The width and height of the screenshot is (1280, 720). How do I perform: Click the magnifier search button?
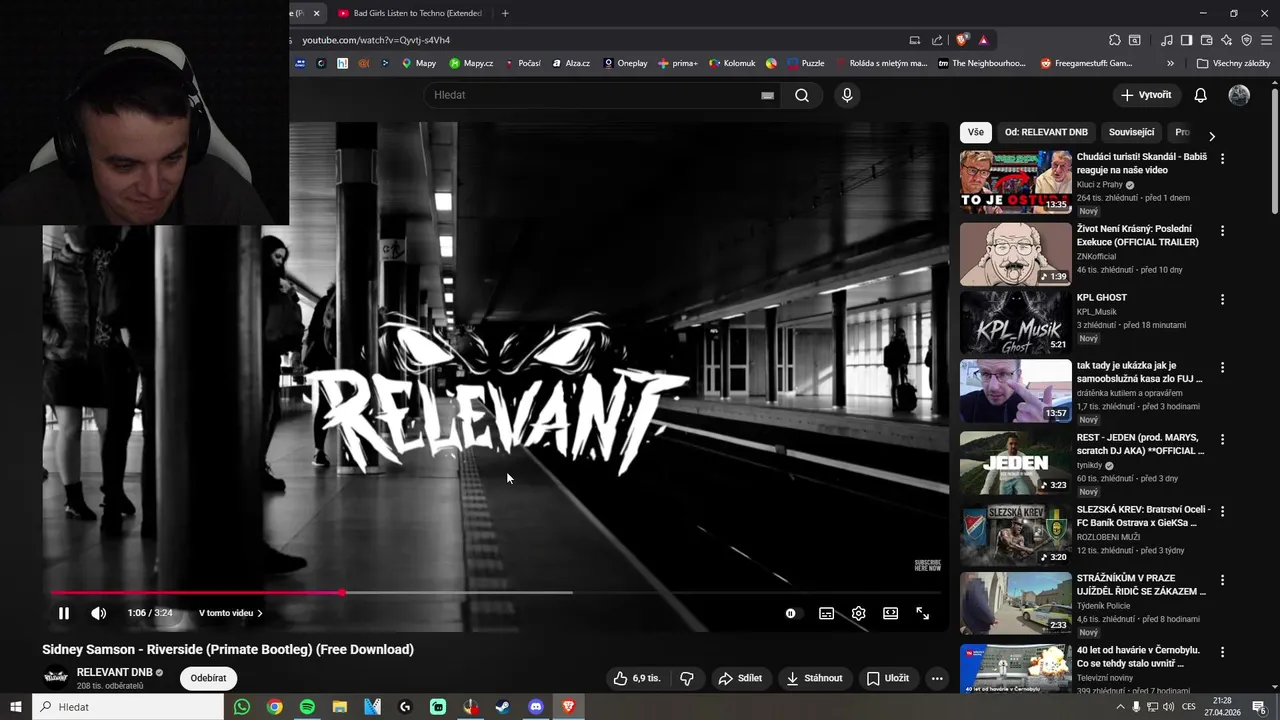[802, 95]
